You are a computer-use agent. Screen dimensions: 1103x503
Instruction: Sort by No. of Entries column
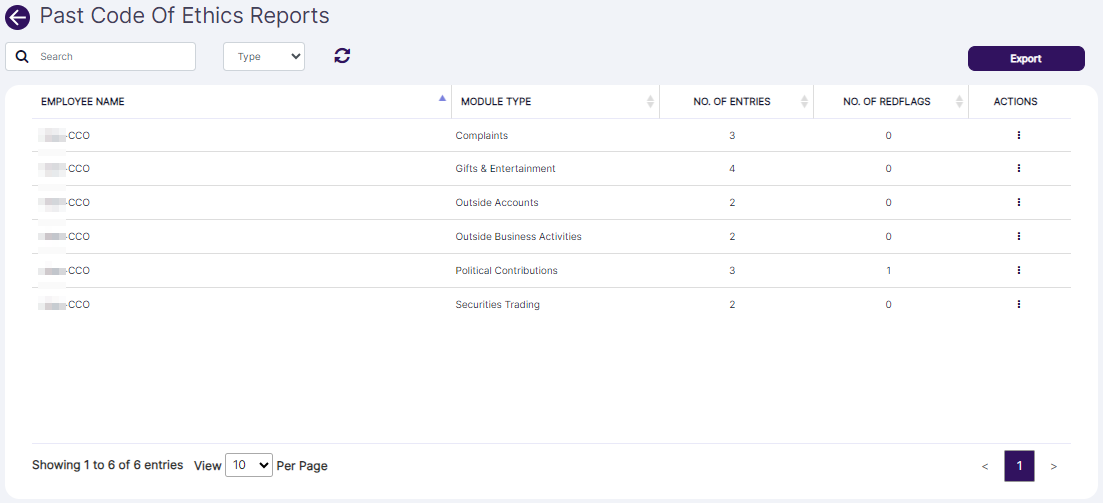732,101
